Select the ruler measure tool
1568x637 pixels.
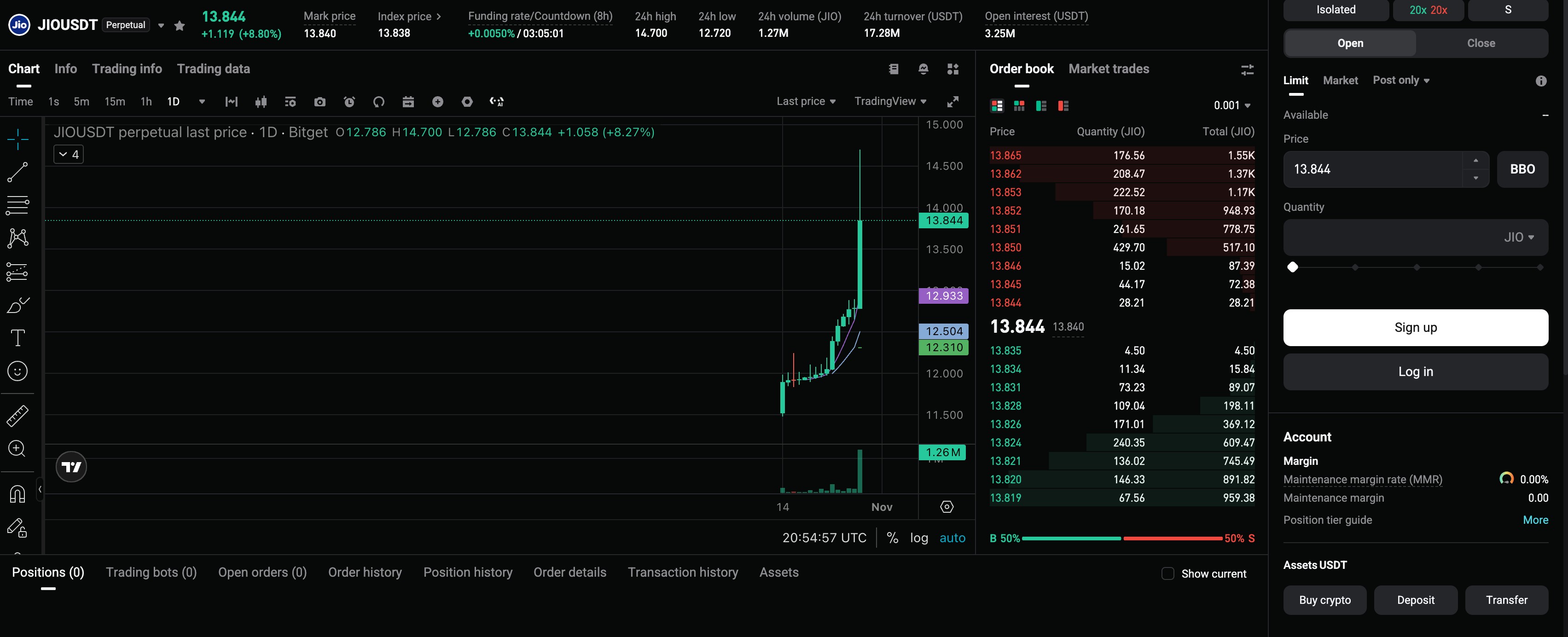[x=17, y=416]
